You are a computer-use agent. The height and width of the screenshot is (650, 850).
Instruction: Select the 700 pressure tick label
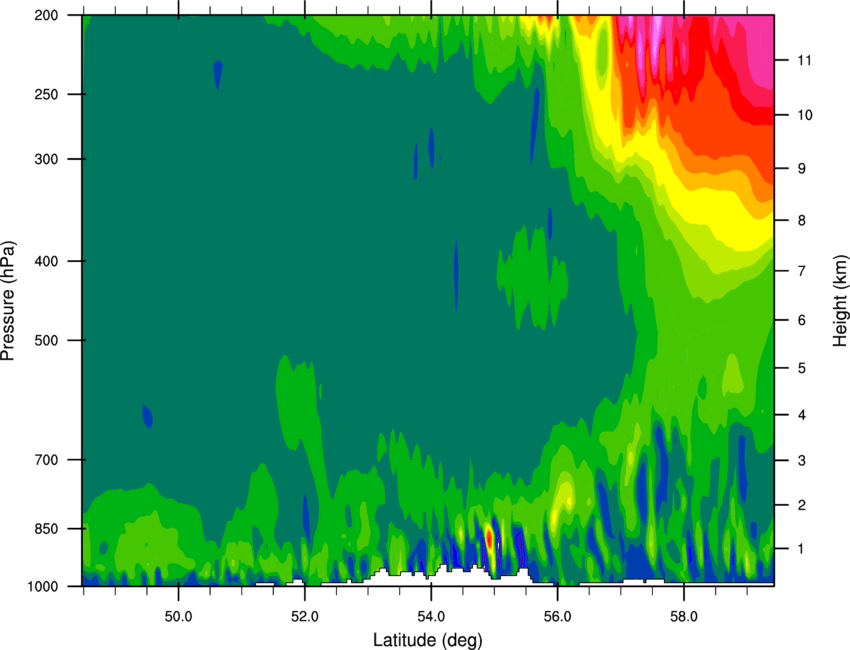click(47, 460)
